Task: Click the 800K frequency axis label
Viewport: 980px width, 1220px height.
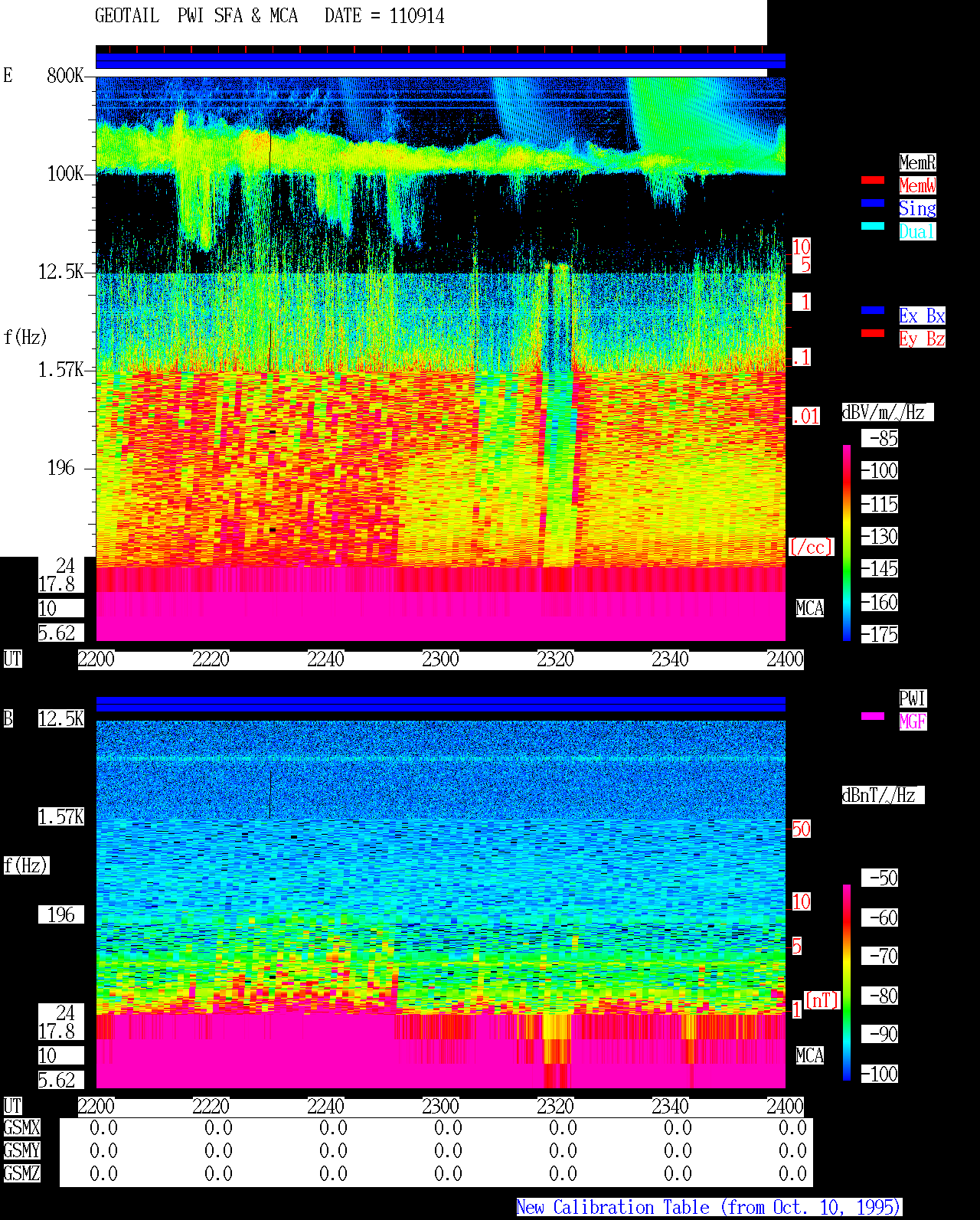Action: 65,75
